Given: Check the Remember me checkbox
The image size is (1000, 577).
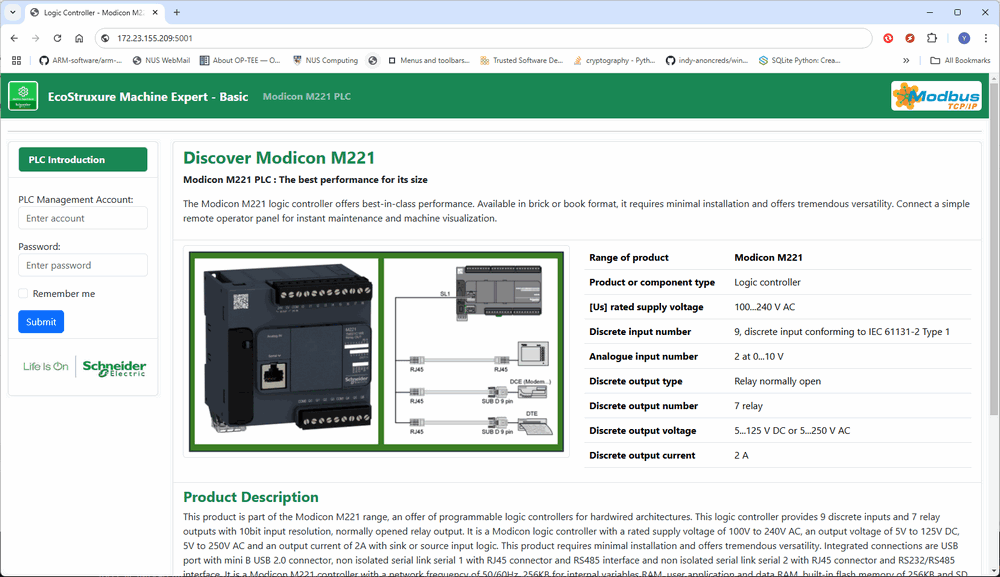Looking at the screenshot, I should point(24,293).
